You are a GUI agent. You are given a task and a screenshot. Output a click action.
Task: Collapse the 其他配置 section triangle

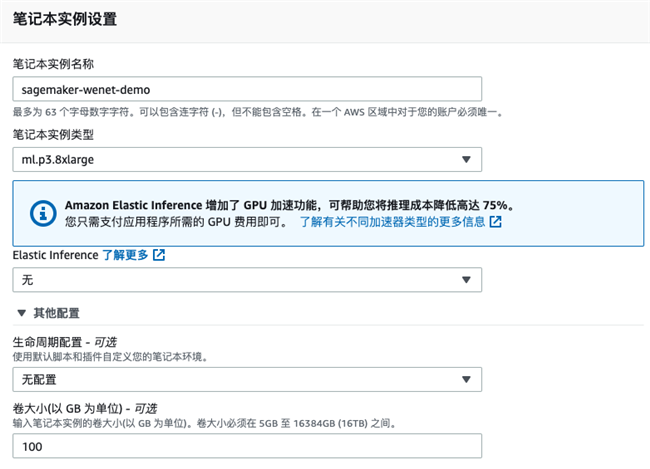point(22,313)
